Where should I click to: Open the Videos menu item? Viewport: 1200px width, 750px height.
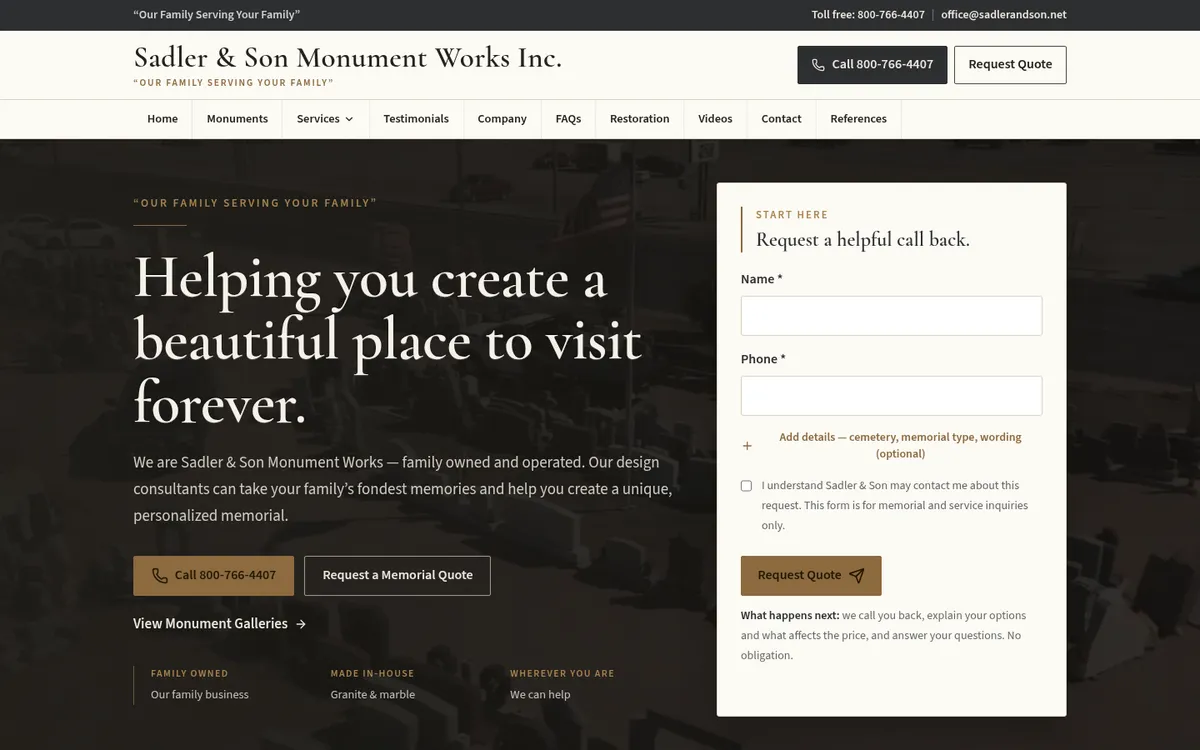715,119
